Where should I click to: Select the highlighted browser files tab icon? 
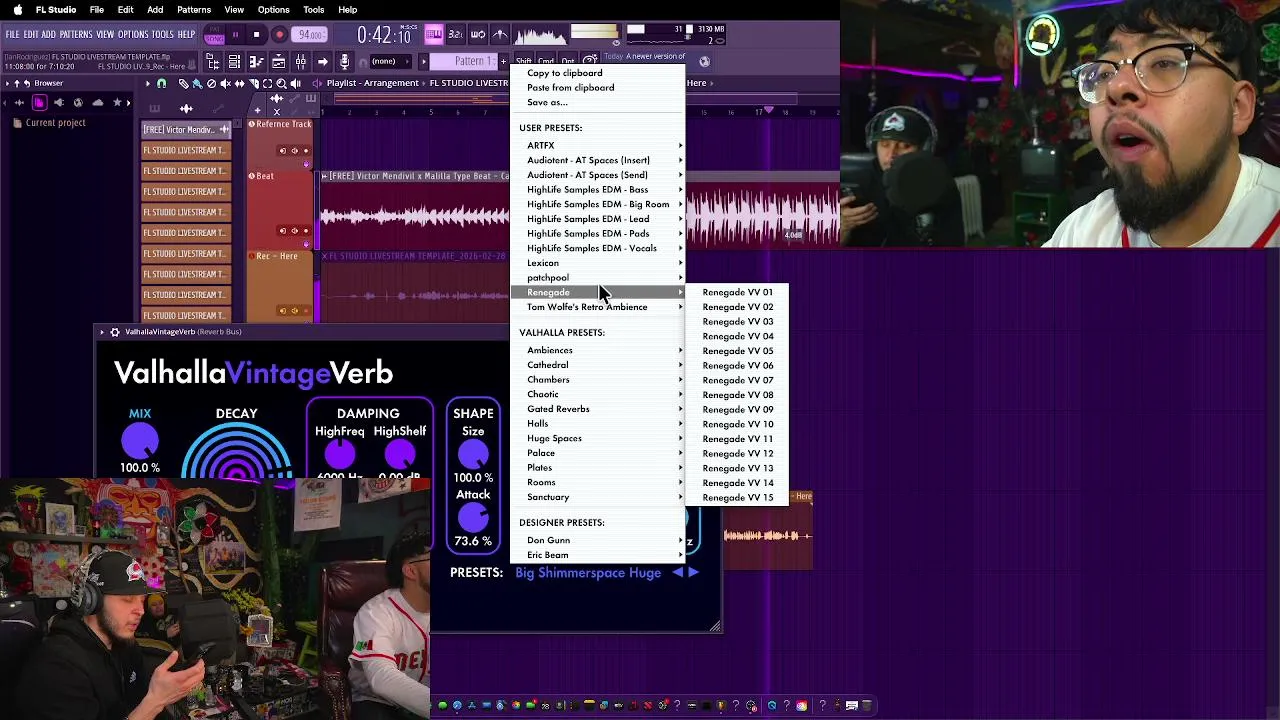click(39, 102)
